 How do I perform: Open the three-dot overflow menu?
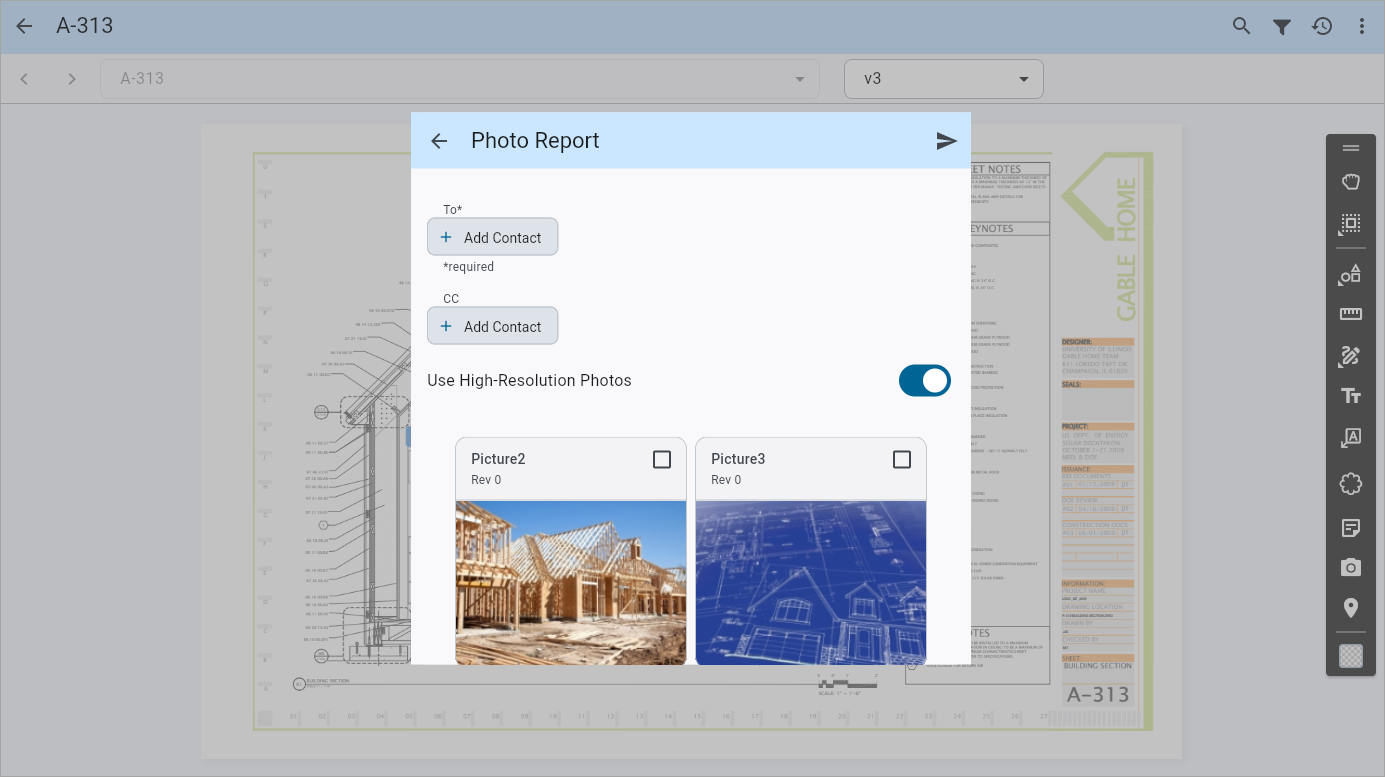(1361, 26)
